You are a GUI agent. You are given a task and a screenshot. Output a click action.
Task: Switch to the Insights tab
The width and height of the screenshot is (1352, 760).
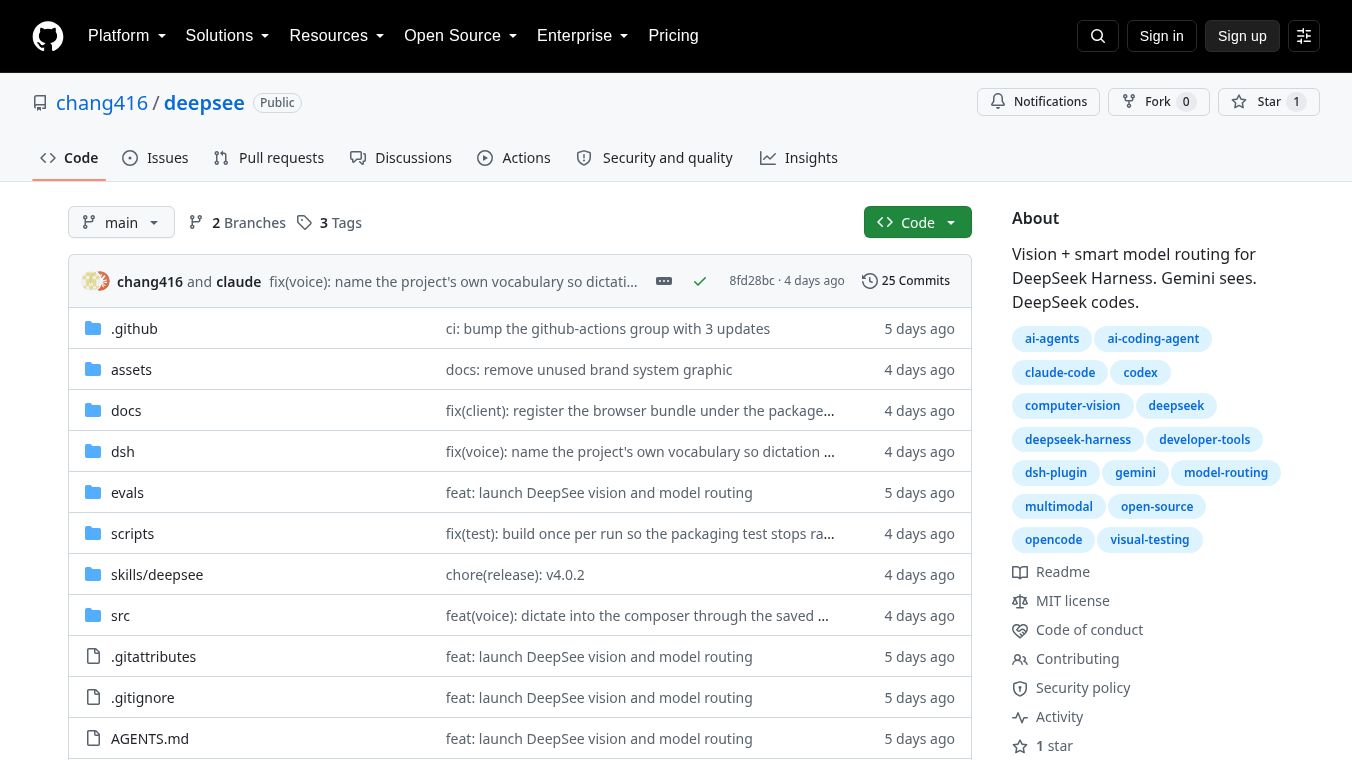799,158
